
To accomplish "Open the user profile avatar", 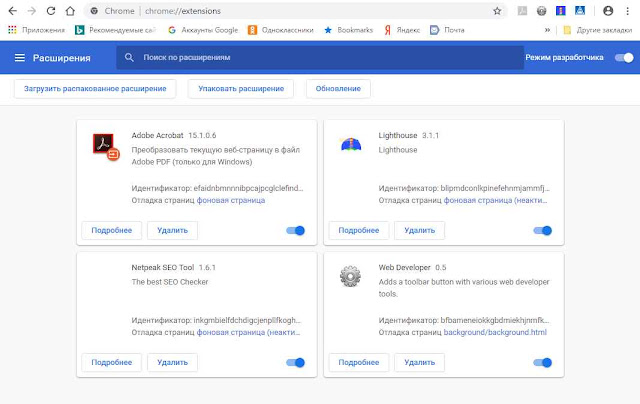I will click(x=608, y=11).
